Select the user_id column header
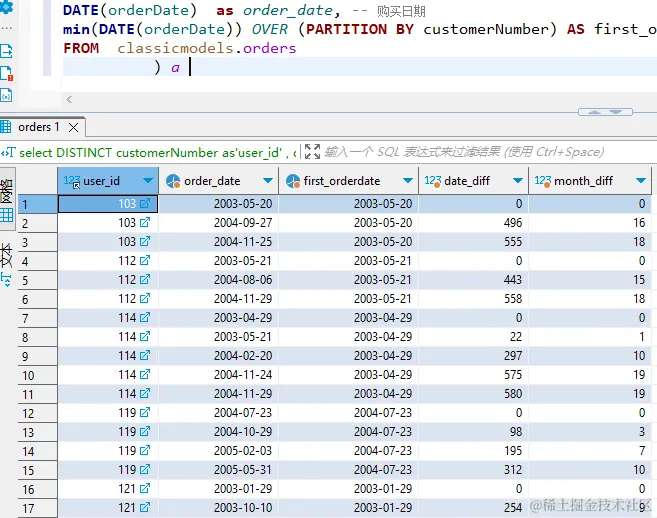This screenshot has height=518, width=657. (108, 181)
